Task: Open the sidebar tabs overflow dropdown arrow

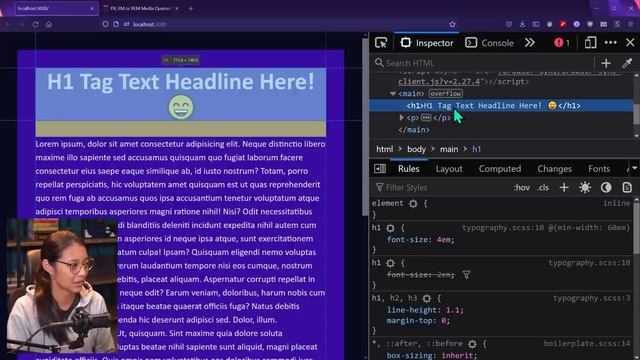Action: pyautogui.click(x=635, y=168)
